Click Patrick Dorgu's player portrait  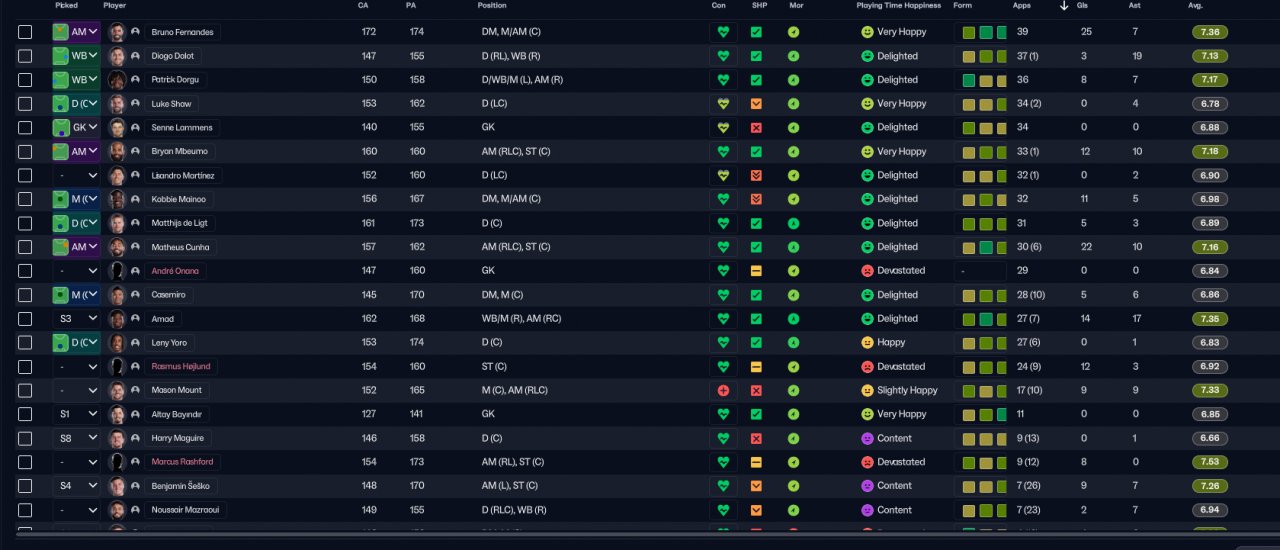[x=117, y=80]
